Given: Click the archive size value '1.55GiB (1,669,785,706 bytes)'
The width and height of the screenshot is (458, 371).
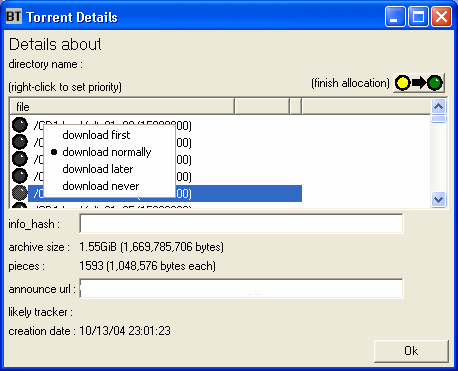Looking at the screenshot, I should 151,247.
